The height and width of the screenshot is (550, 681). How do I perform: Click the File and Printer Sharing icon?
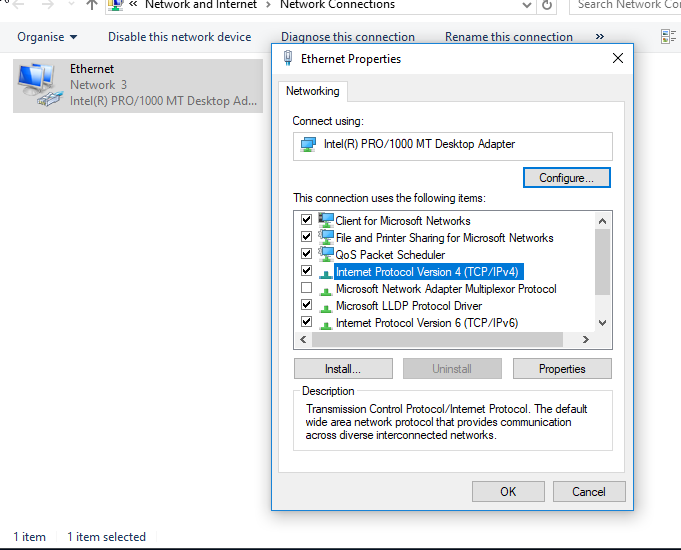[x=326, y=237]
